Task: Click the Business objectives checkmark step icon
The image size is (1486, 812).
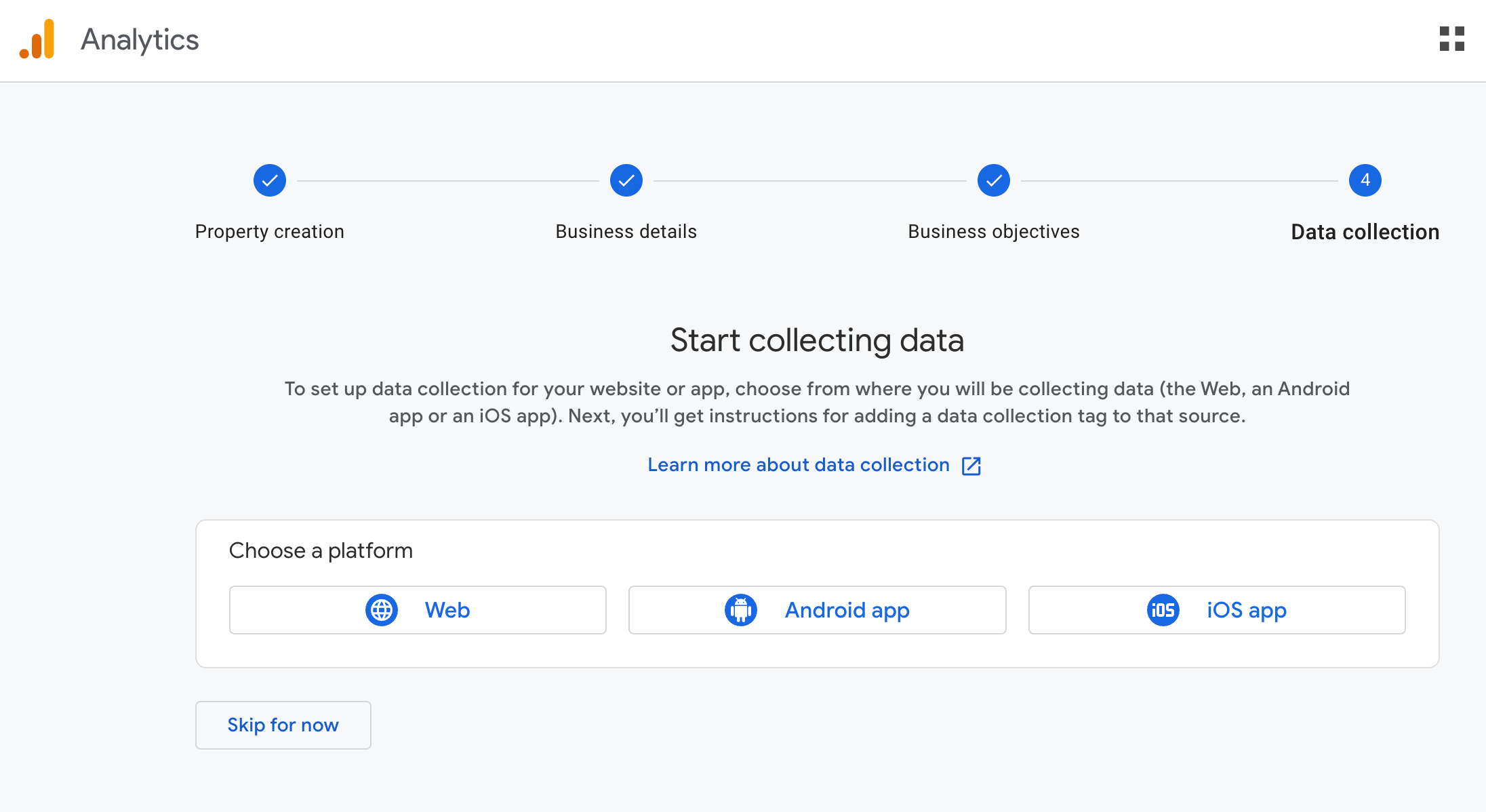Action: coord(994,180)
